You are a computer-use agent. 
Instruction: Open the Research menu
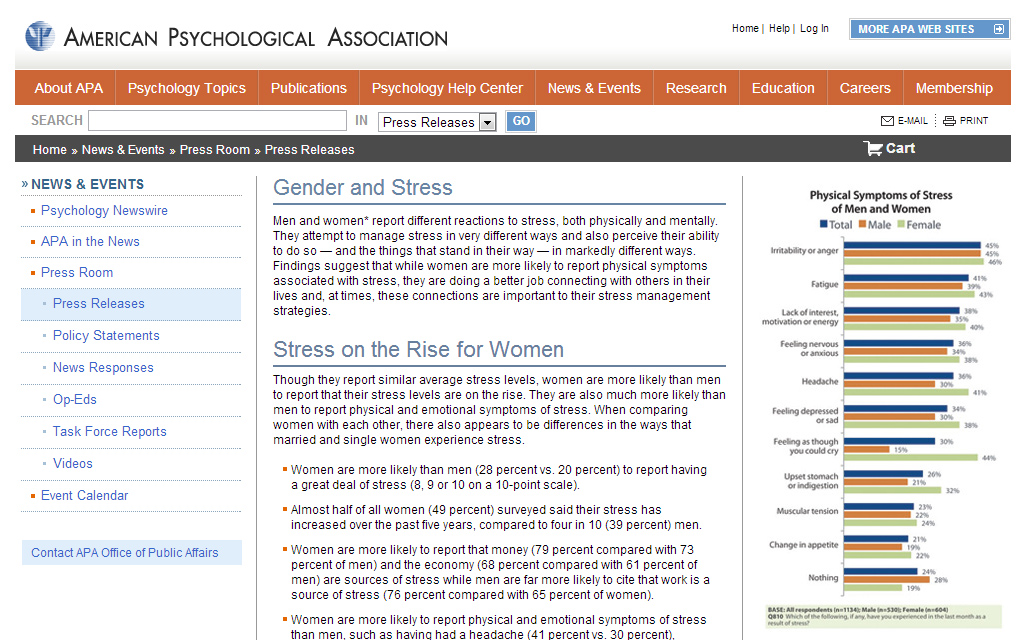click(696, 88)
